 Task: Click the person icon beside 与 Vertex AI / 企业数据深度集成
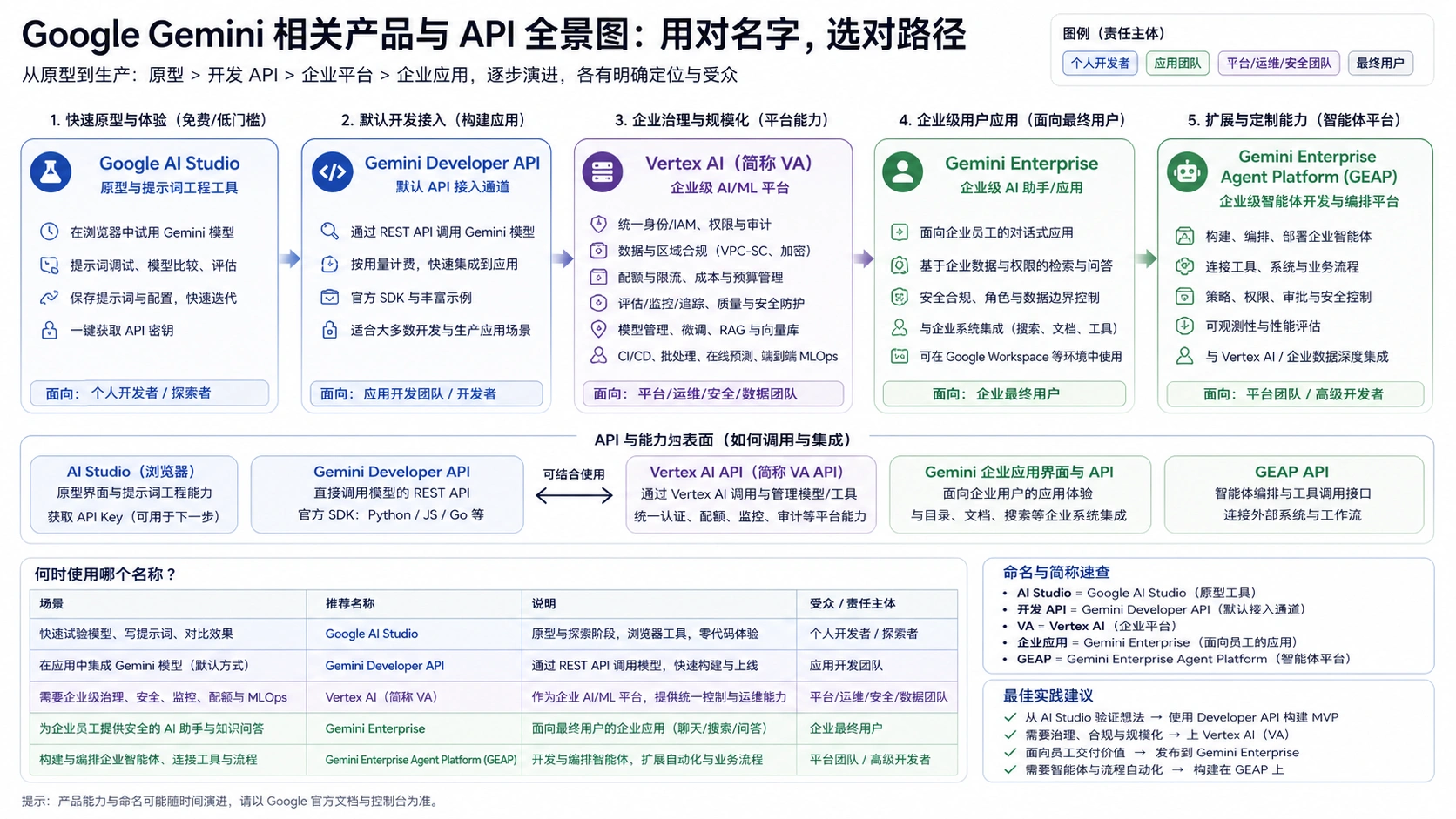pyautogui.click(x=1184, y=356)
